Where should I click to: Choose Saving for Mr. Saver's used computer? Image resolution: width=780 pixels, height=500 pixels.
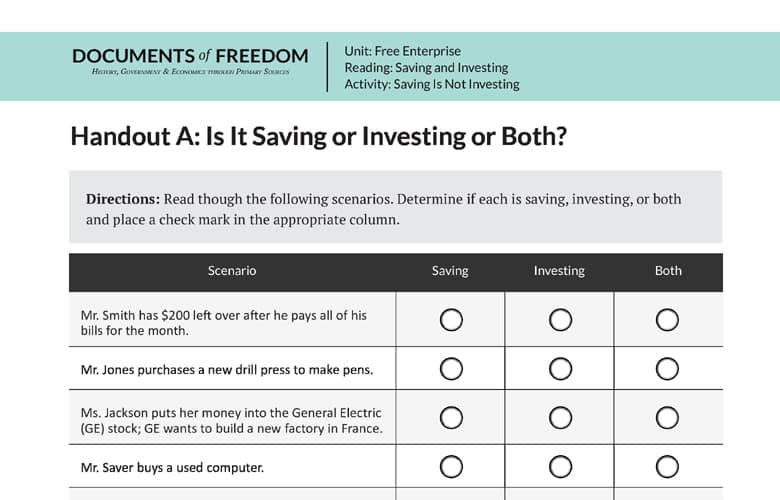pos(451,466)
